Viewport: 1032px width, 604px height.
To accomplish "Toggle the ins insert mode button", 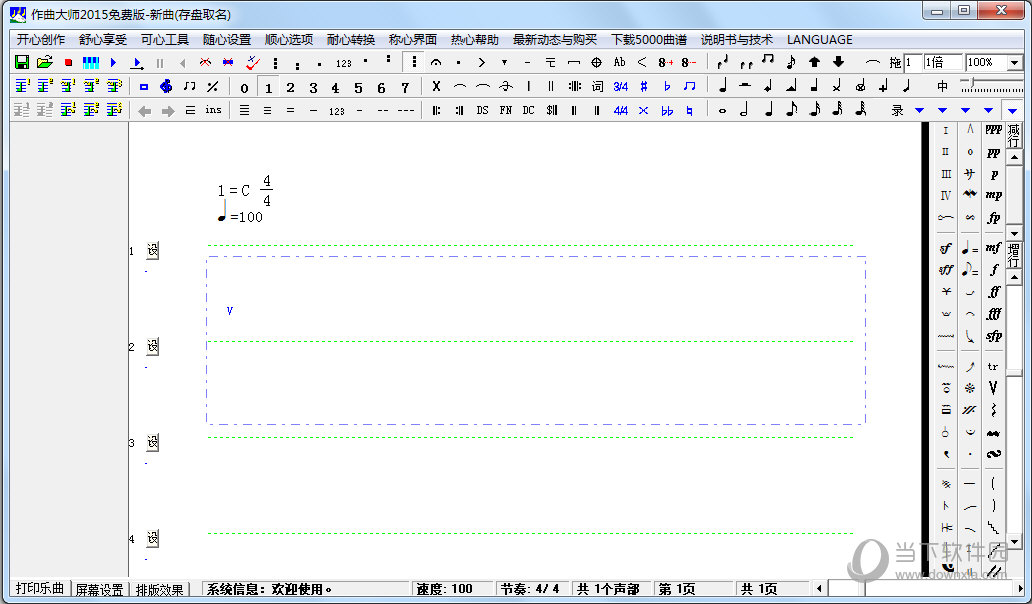I will click(213, 110).
